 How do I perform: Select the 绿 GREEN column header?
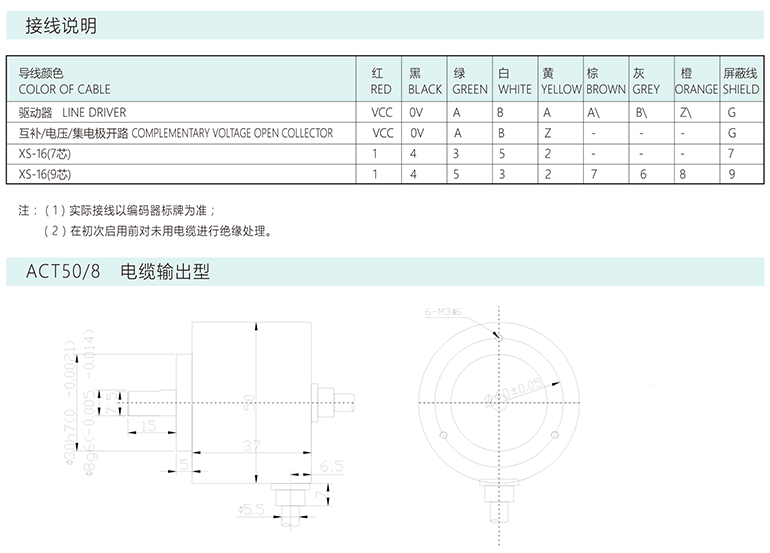click(470, 81)
